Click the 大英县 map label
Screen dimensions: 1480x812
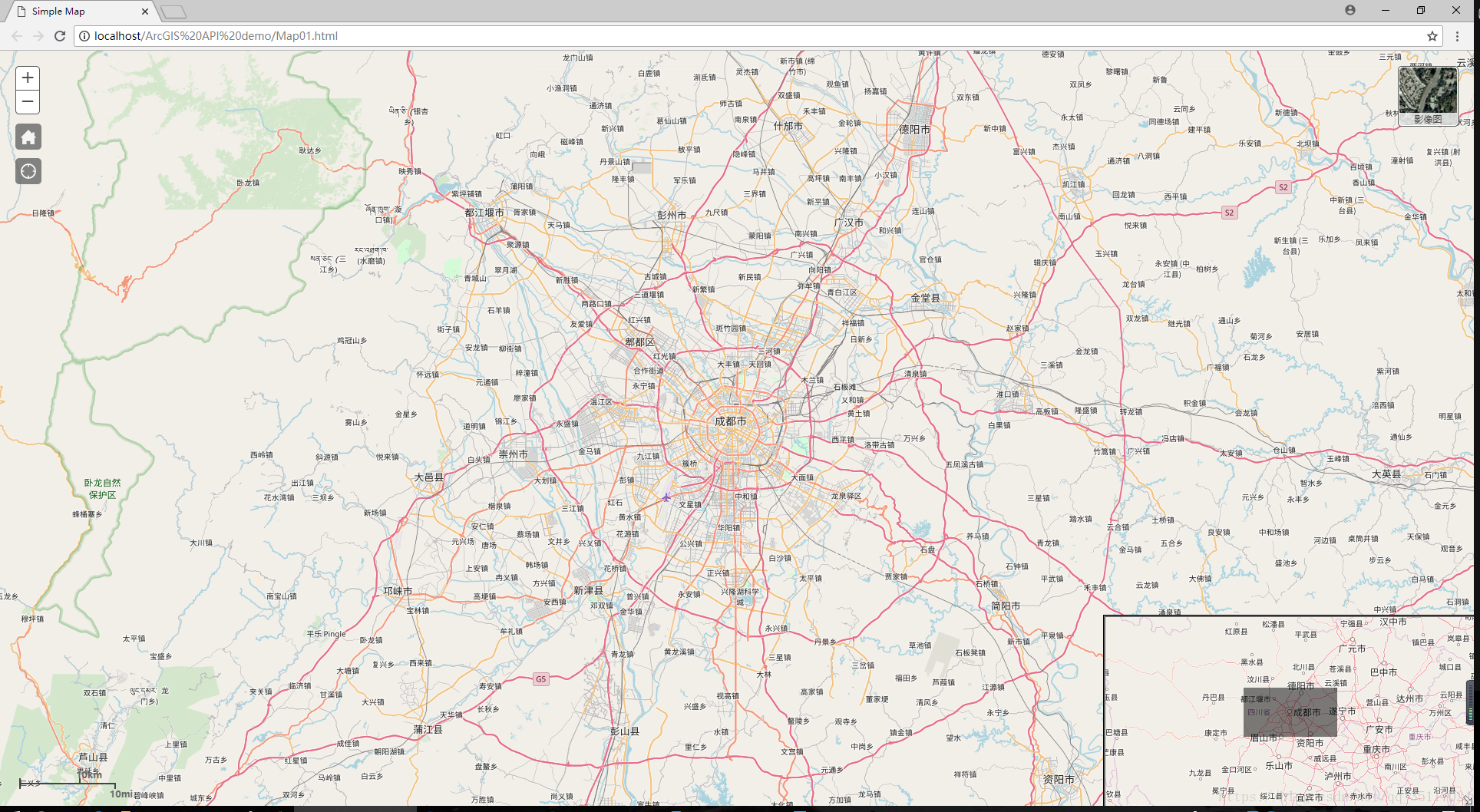pyautogui.click(x=1386, y=474)
